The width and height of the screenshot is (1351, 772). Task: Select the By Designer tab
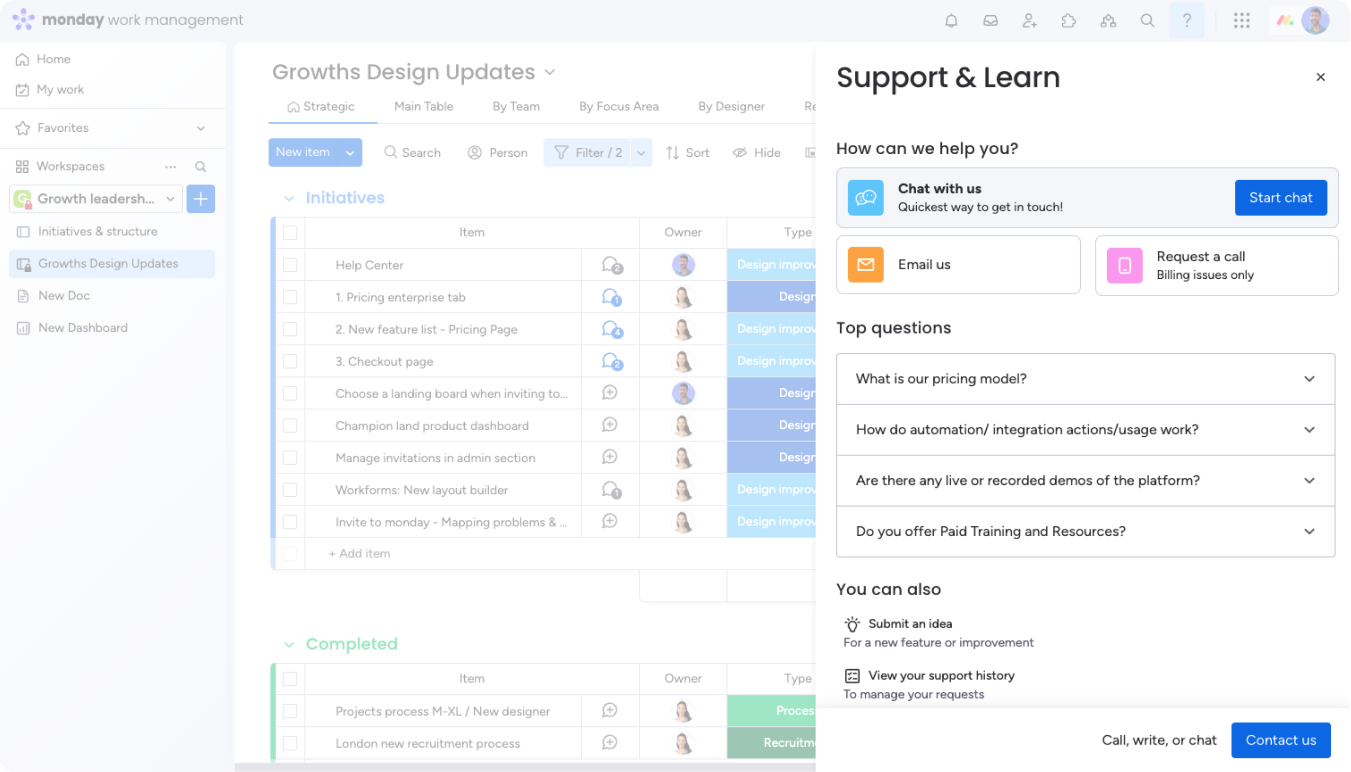click(731, 107)
